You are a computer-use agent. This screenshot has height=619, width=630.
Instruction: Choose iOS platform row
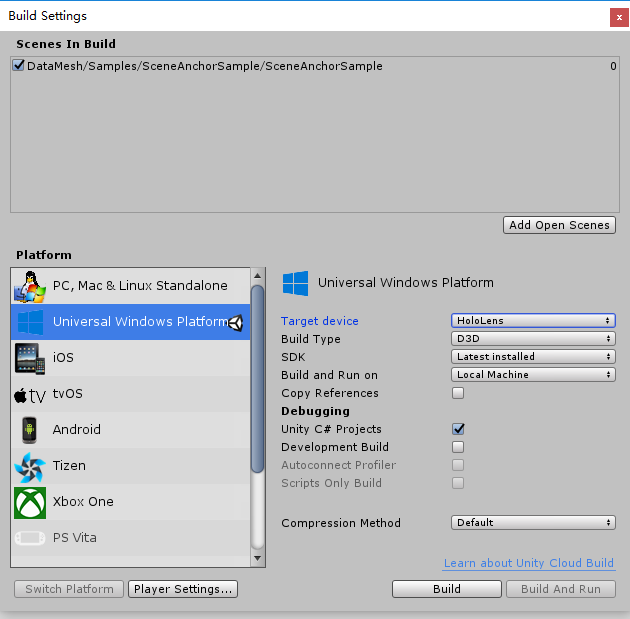(x=130, y=358)
